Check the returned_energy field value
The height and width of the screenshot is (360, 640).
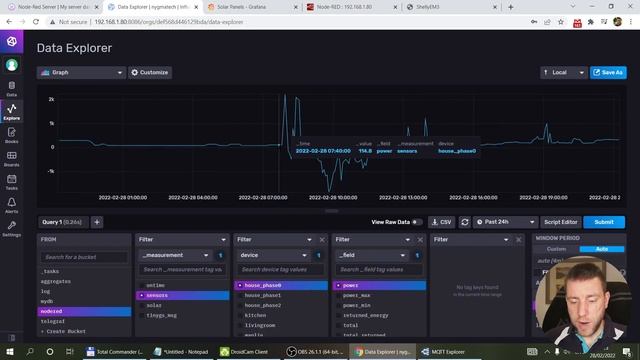[338, 315]
